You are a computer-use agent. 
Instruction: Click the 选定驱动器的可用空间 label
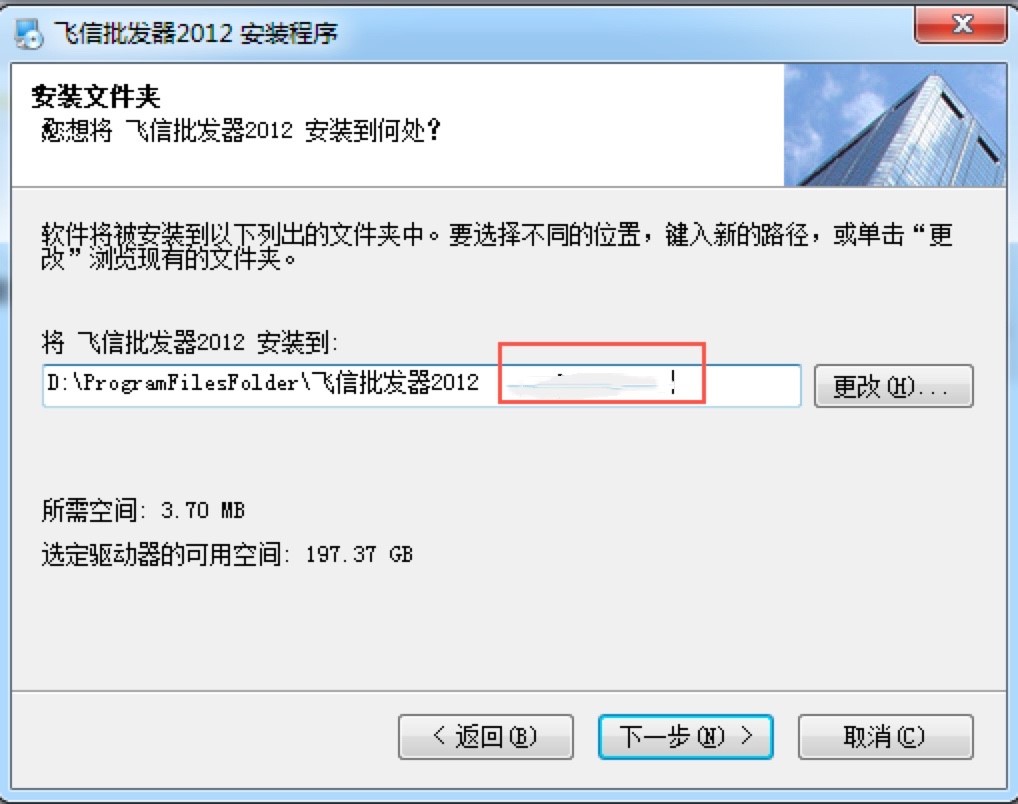161,555
